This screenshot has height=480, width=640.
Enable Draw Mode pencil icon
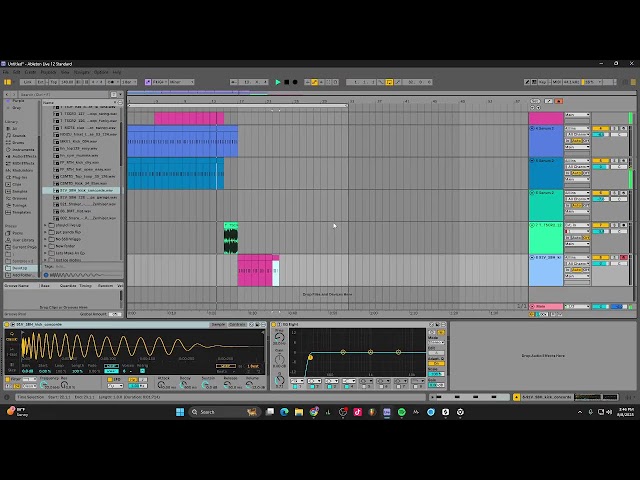[527, 82]
